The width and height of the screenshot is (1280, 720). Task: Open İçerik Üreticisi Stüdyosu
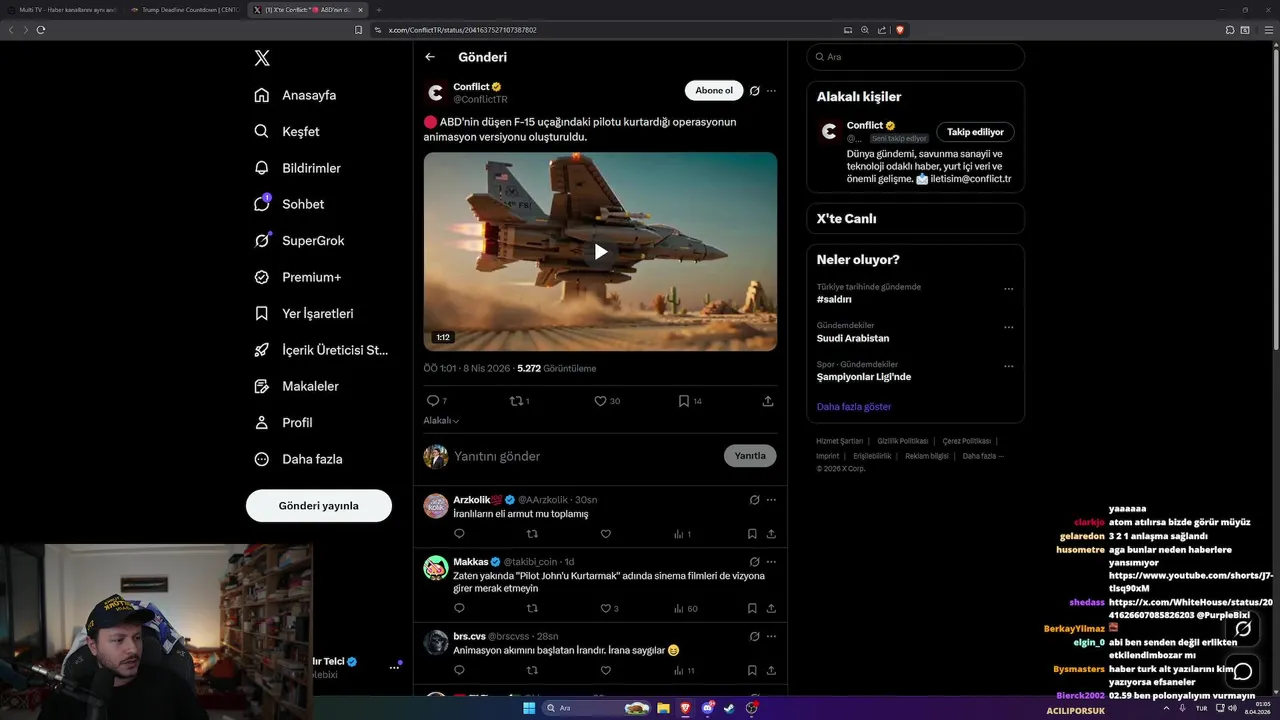point(321,350)
